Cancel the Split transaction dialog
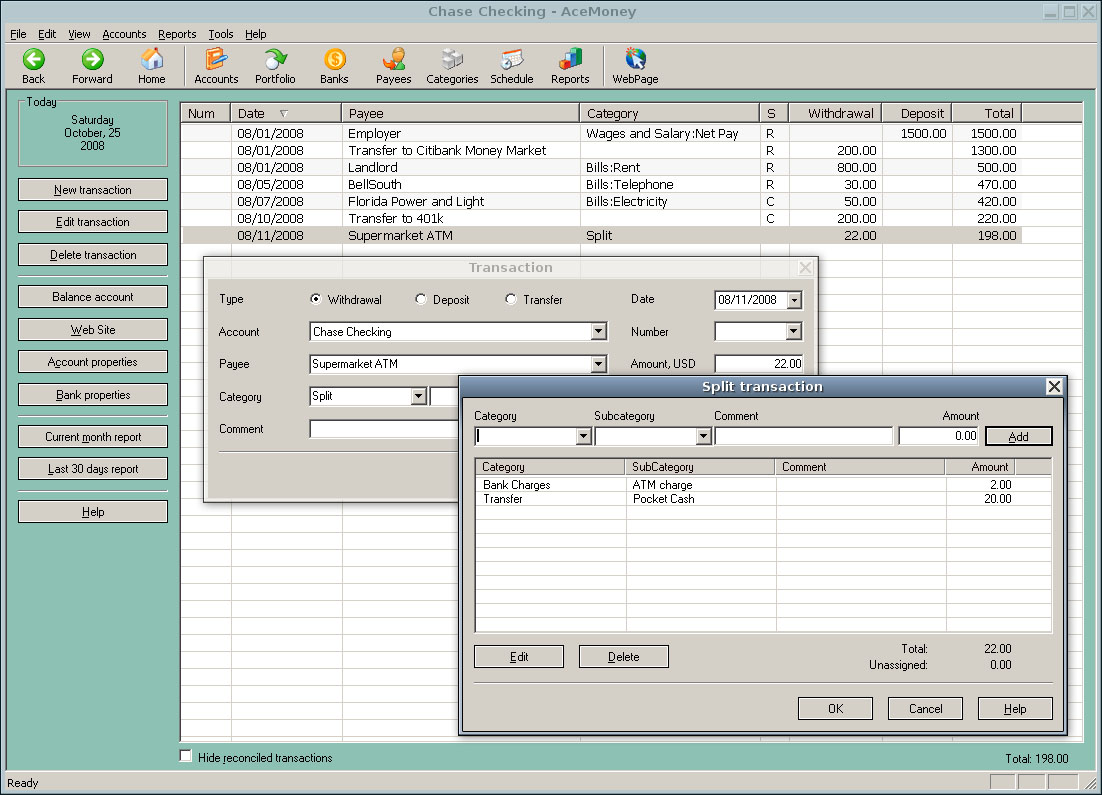 click(x=926, y=709)
